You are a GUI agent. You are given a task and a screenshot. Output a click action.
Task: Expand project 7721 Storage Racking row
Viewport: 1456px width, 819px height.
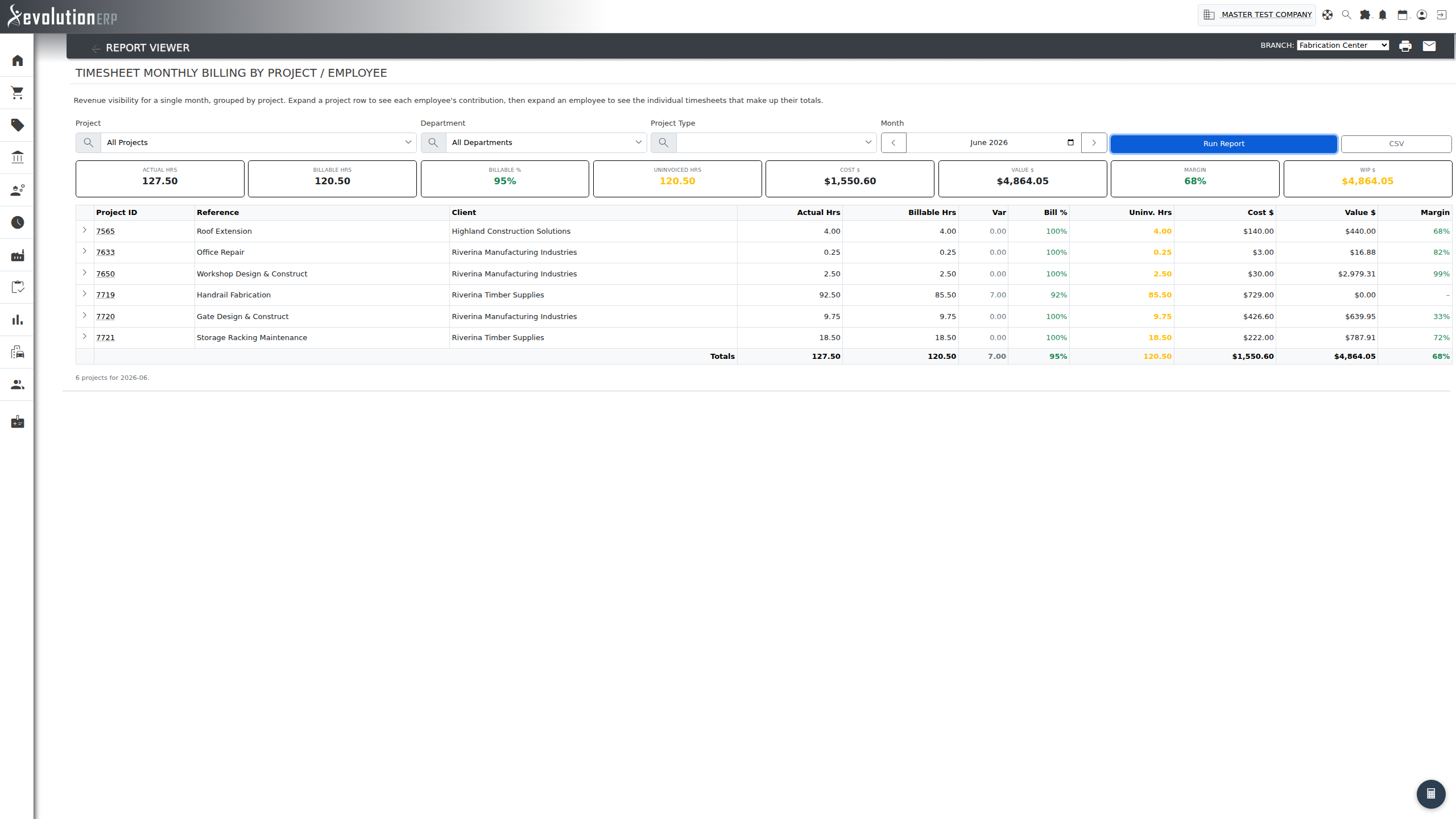coord(85,337)
